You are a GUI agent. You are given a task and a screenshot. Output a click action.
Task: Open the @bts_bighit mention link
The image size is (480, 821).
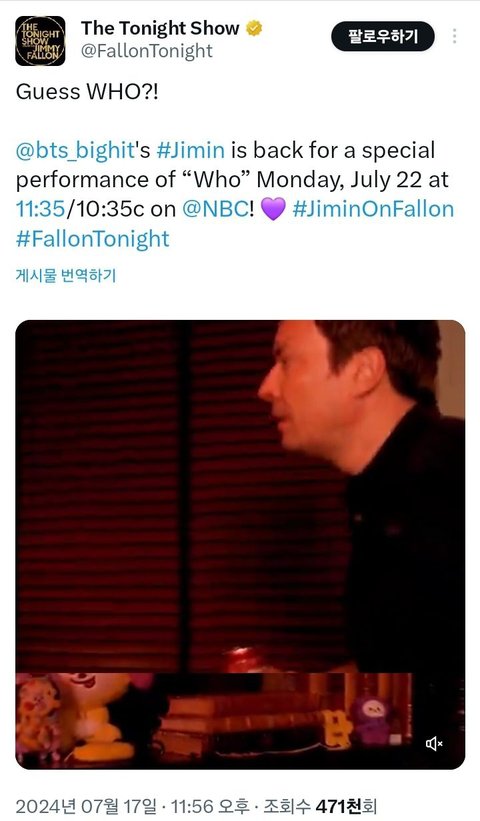[76, 150]
